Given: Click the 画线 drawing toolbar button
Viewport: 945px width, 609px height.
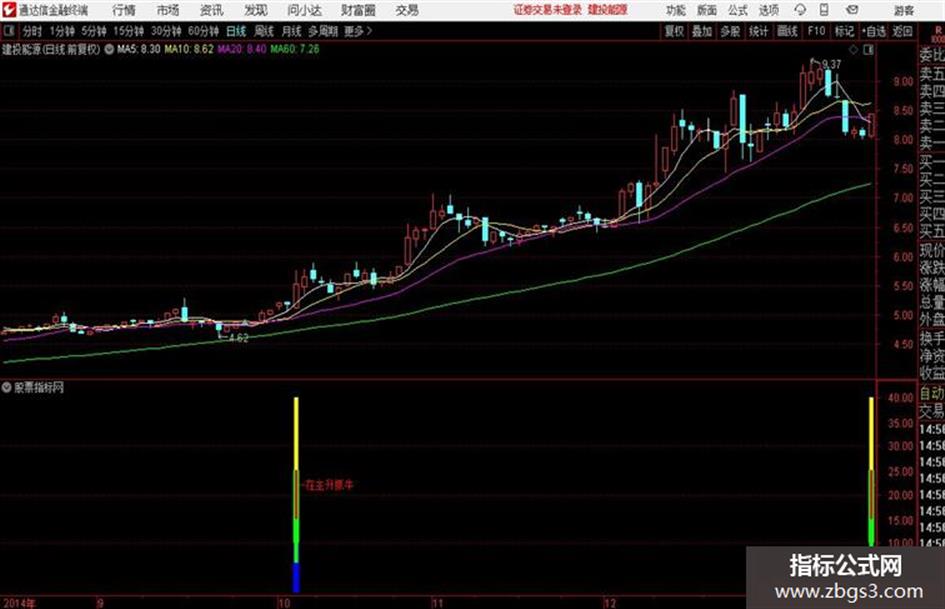Looking at the screenshot, I should pyautogui.click(x=787, y=31).
